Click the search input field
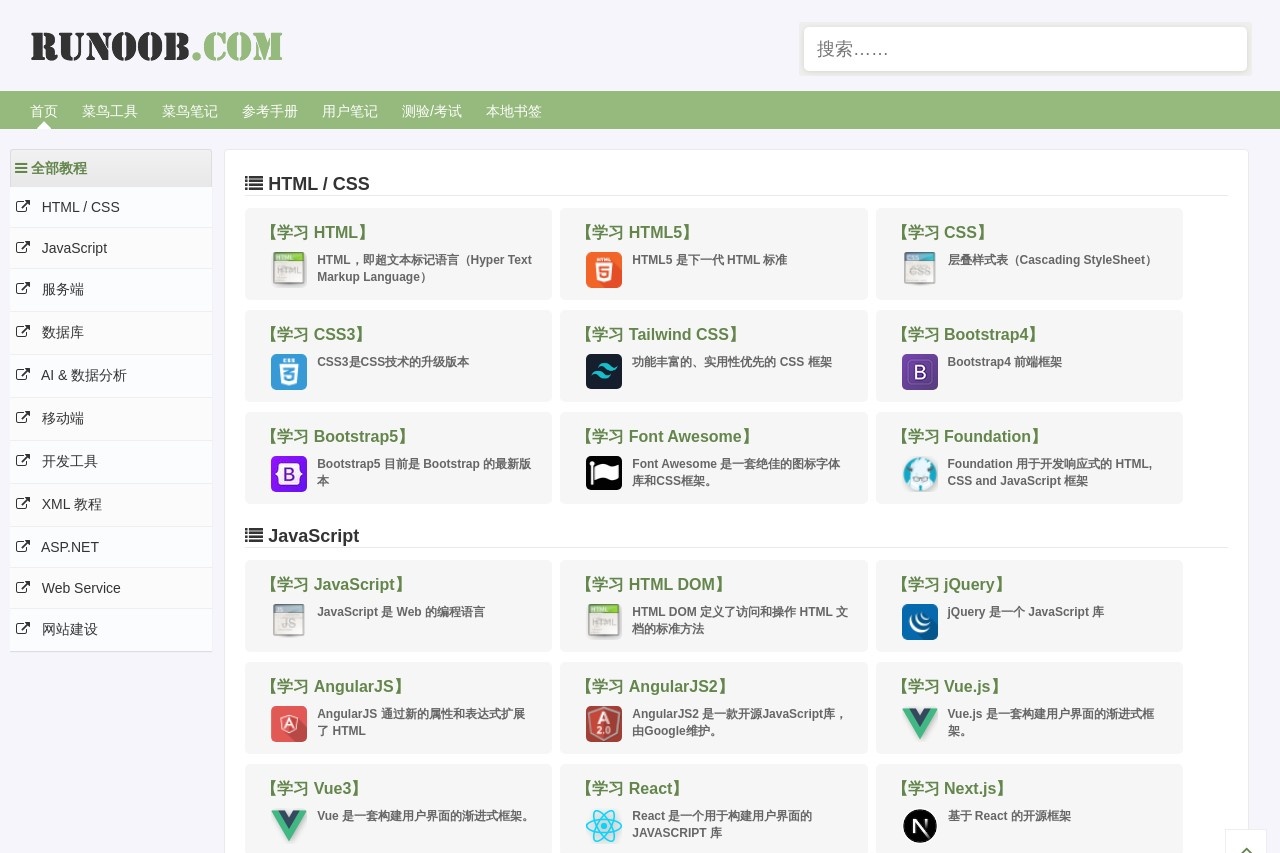The width and height of the screenshot is (1280, 853). 1025,49
